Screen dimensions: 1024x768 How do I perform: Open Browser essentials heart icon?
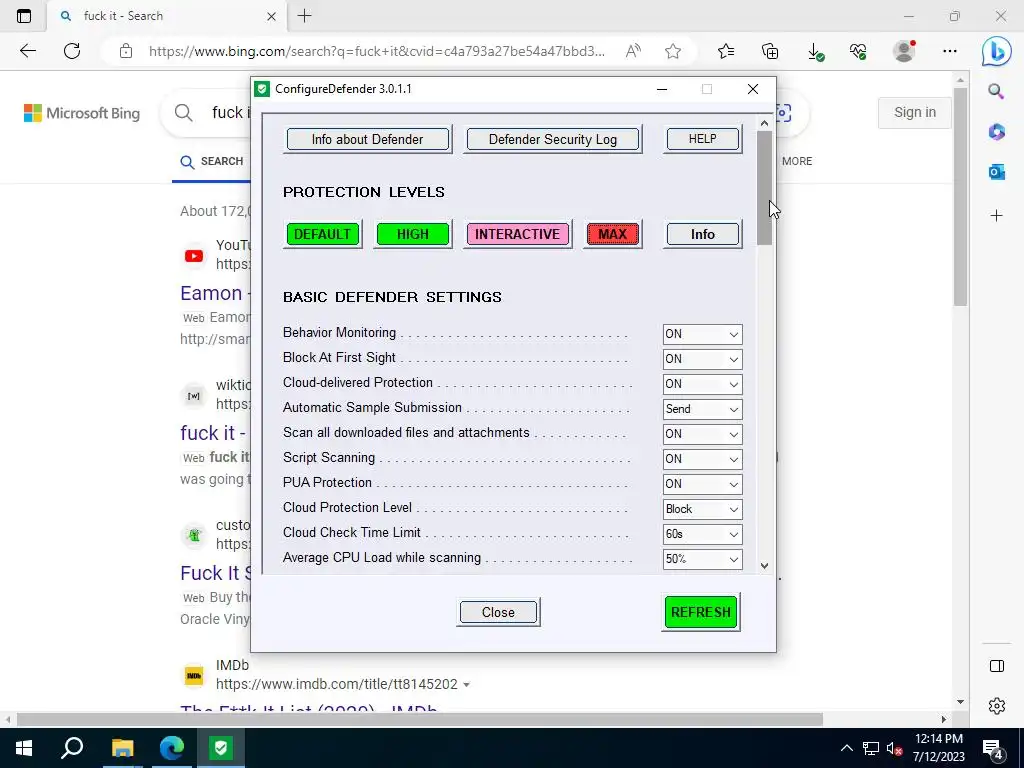(858, 51)
